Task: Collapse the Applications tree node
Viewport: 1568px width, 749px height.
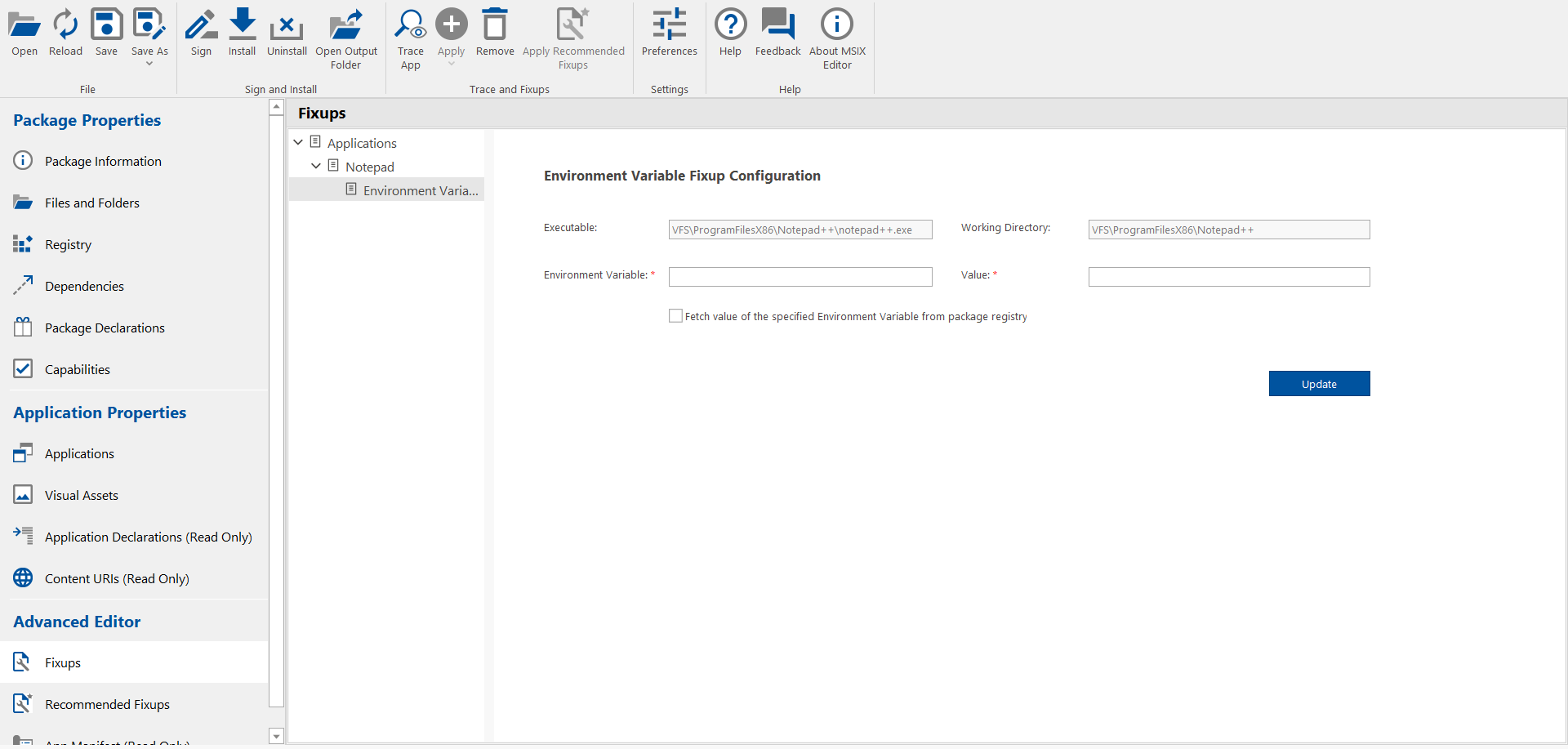Action: click(298, 142)
